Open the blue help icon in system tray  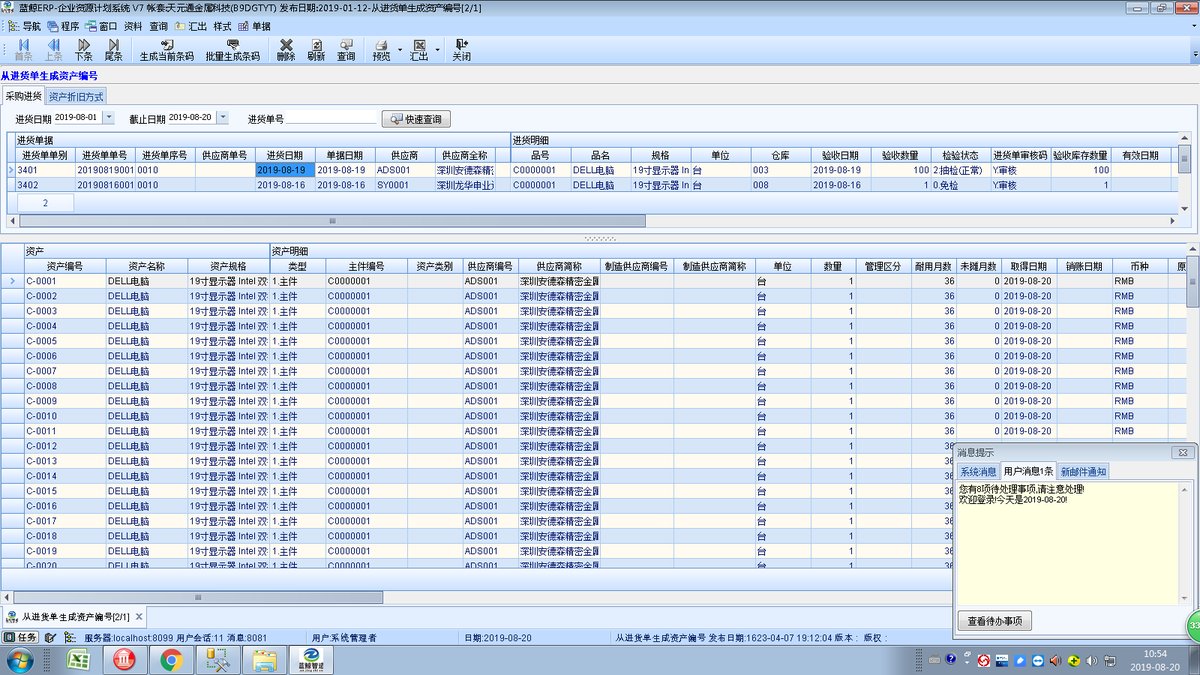(950, 660)
